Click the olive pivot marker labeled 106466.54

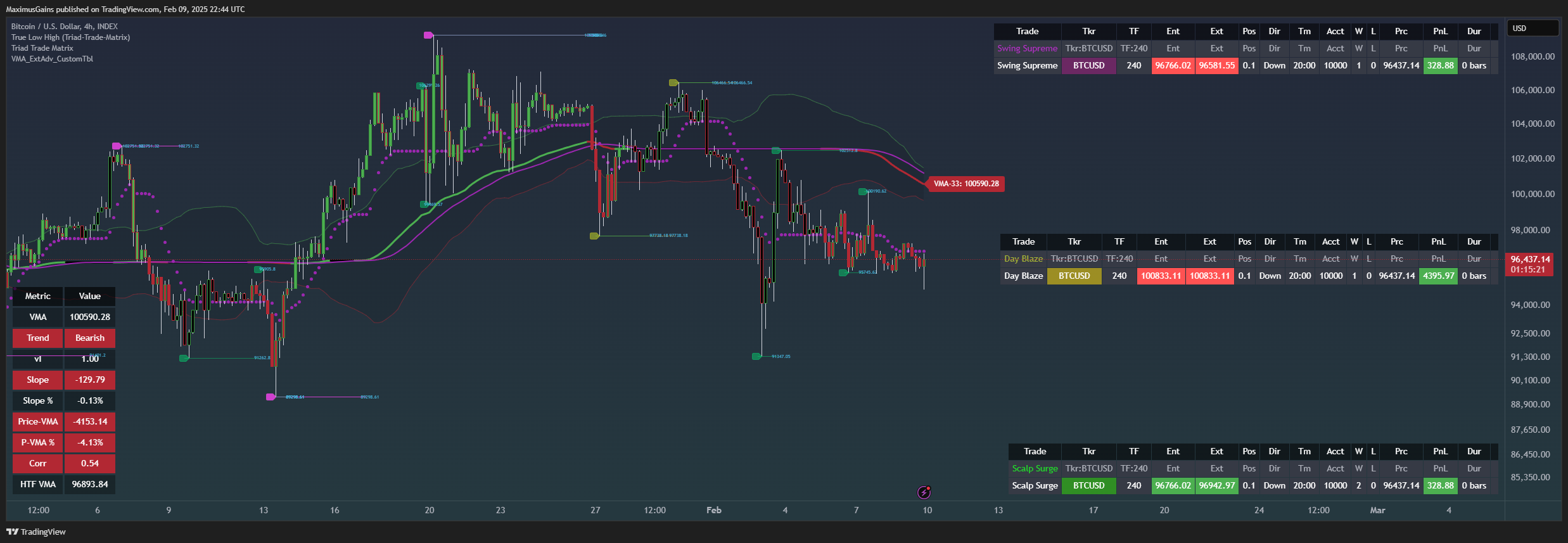tap(673, 82)
